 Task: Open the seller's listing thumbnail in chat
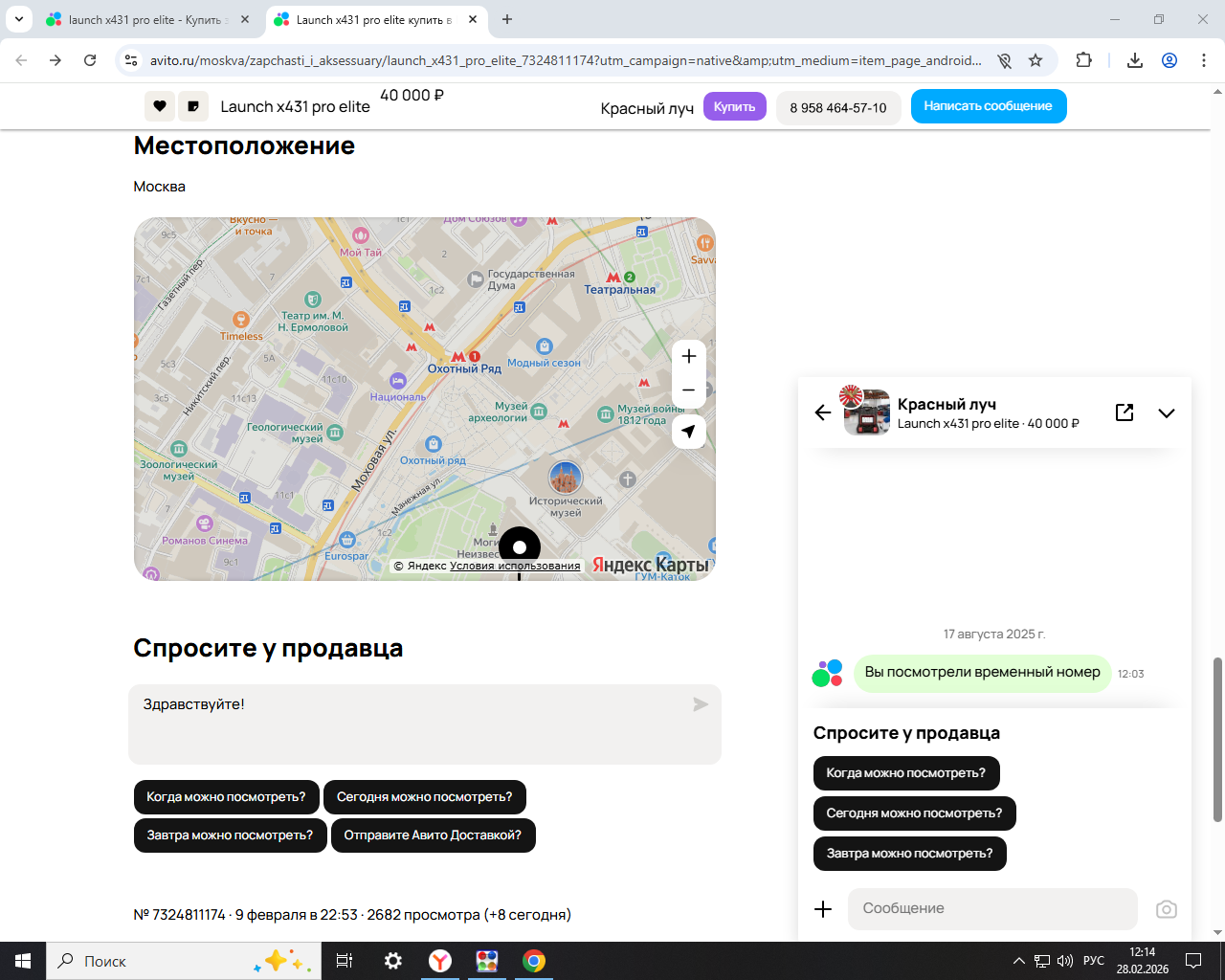[866, 412]
